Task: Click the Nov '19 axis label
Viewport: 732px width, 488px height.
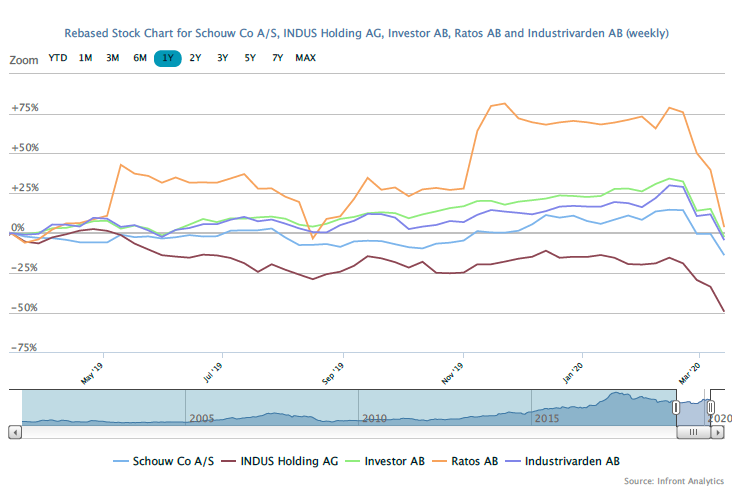Action: pyautogui.click(x=452, y=374)
